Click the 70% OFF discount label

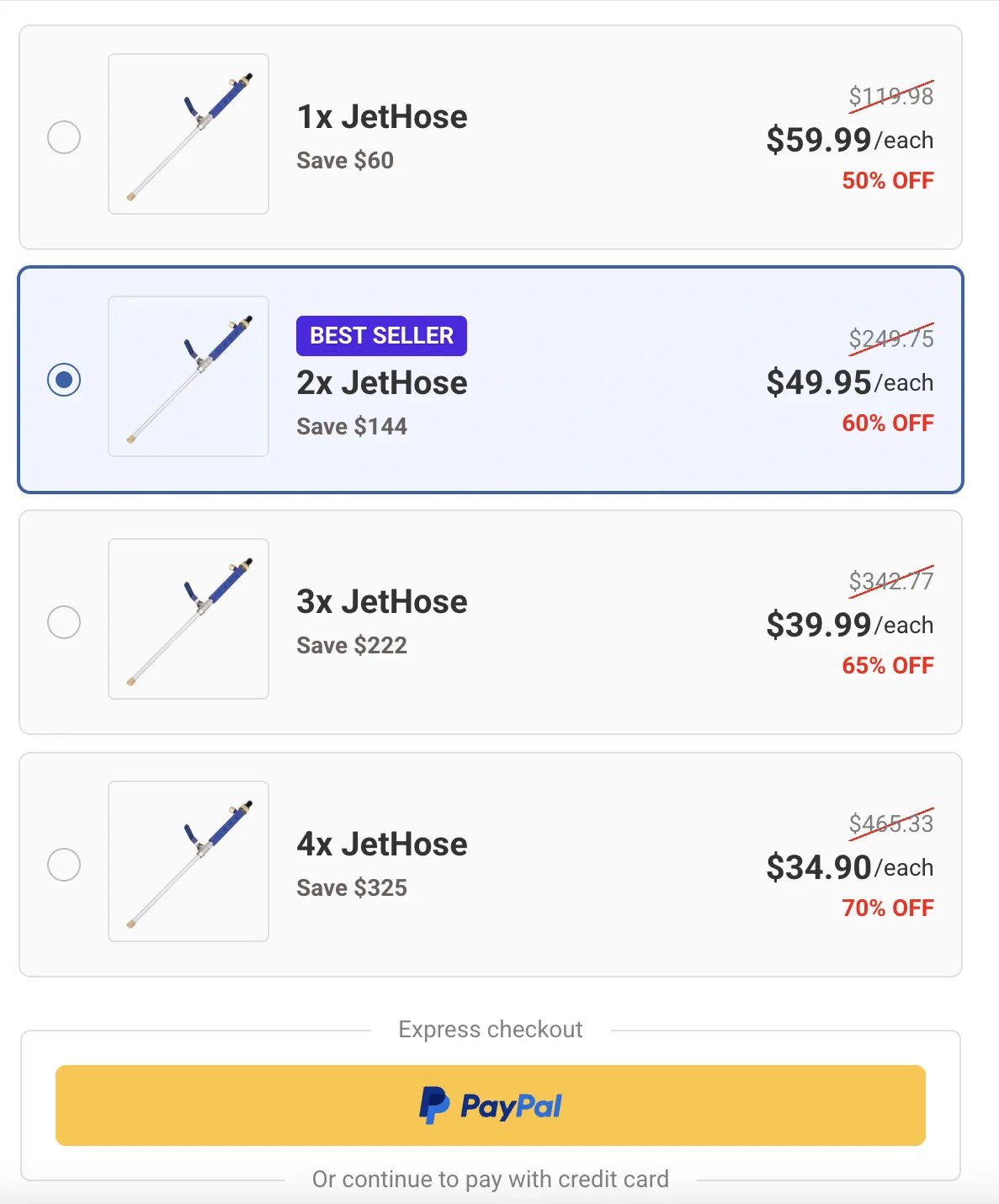pyautogui.click(x=888, y=908)
